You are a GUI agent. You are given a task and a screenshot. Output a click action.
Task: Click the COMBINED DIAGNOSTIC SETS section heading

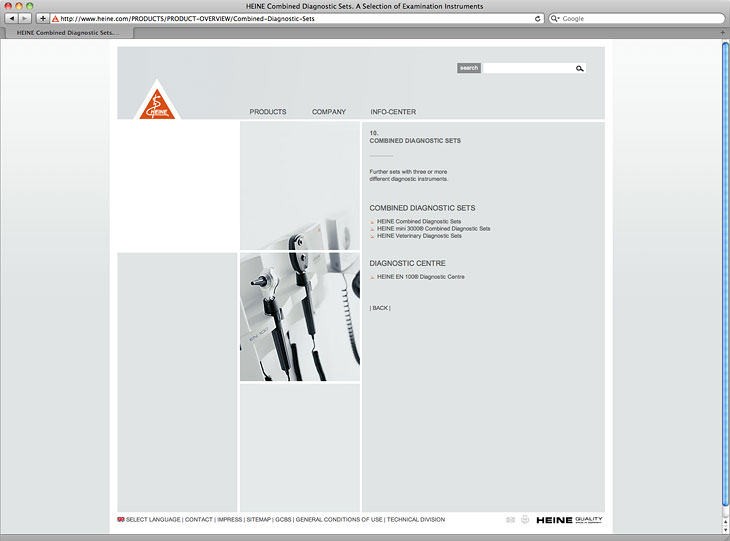pyautogui.click(x=422, y=208)
